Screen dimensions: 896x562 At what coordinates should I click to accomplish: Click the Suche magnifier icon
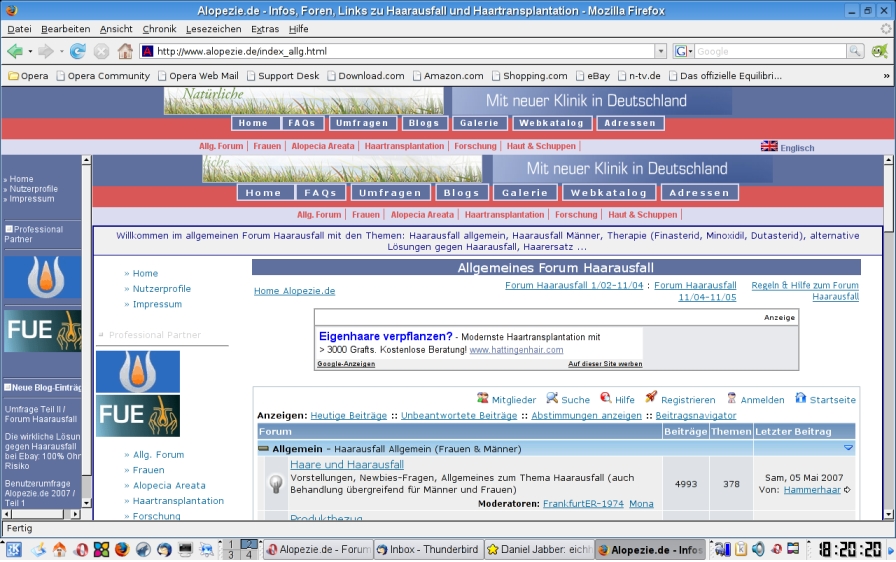click(x=552, y=398)
